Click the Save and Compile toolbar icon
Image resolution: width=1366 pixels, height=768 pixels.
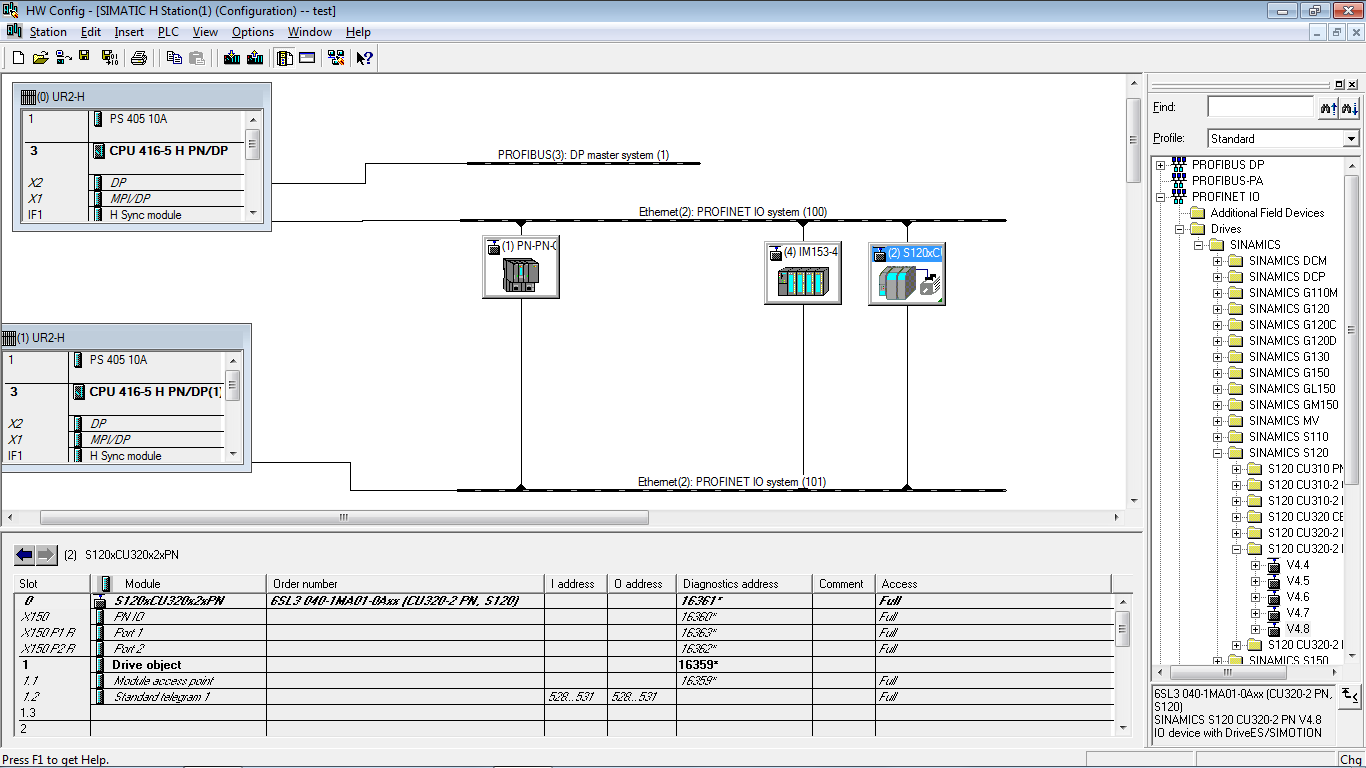[110, 58]
